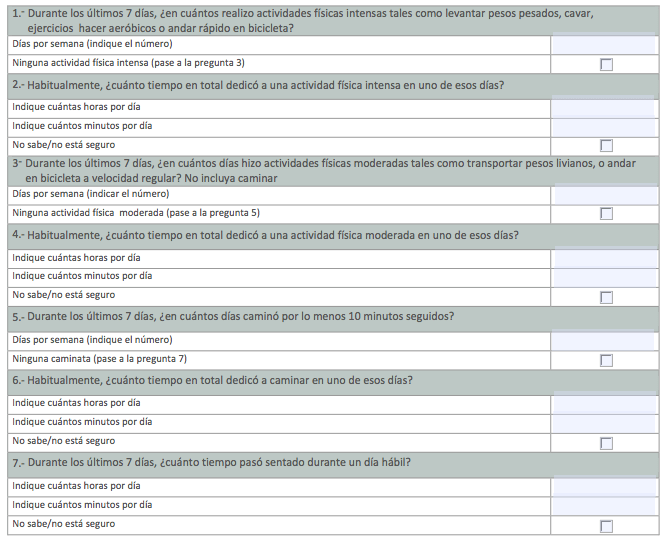Click hours per day field for sitting question 7
The image size is (665, 543).
click(x=604, y=487)
